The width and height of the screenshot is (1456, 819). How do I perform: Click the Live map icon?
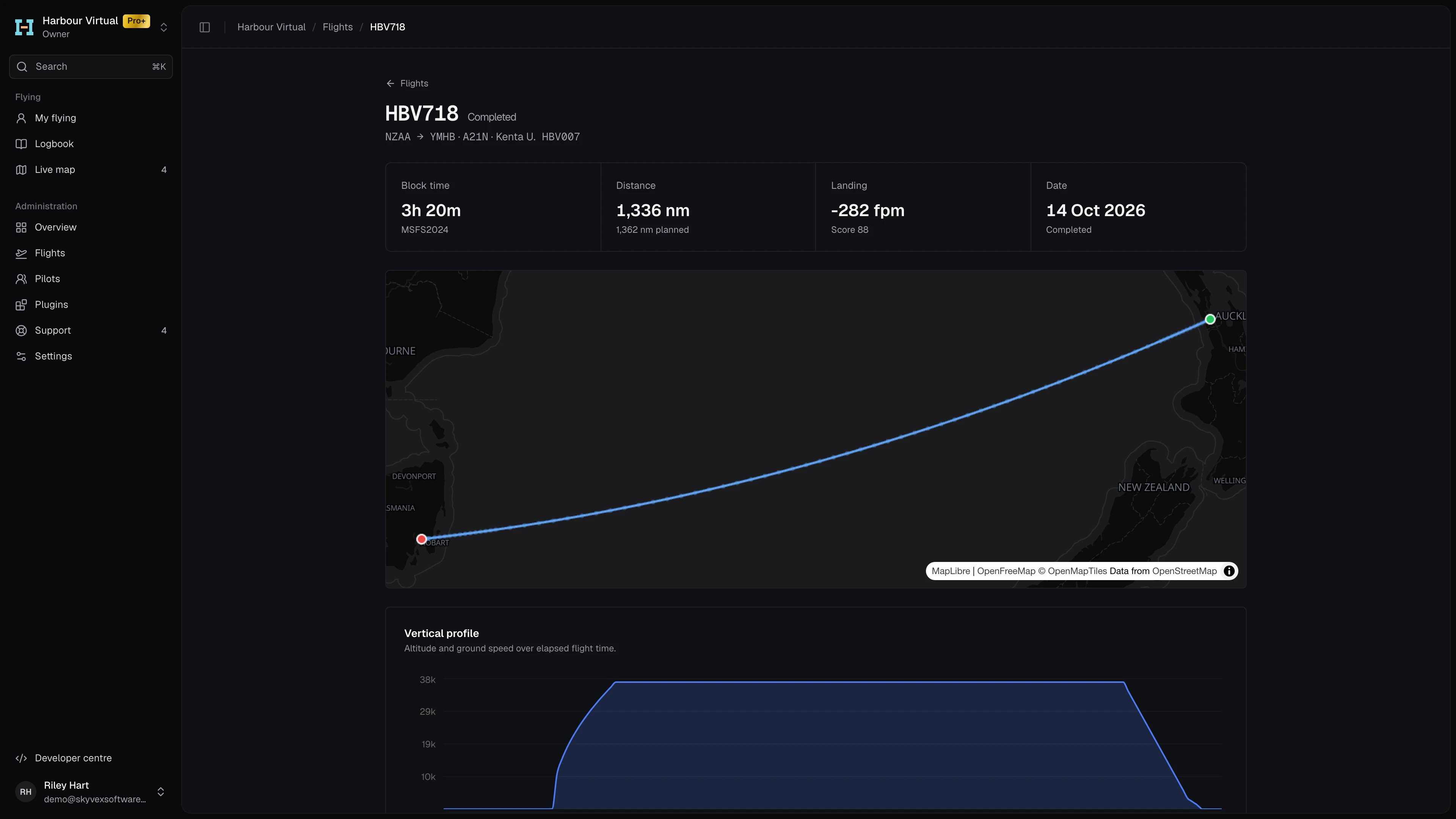pos(22,169)
